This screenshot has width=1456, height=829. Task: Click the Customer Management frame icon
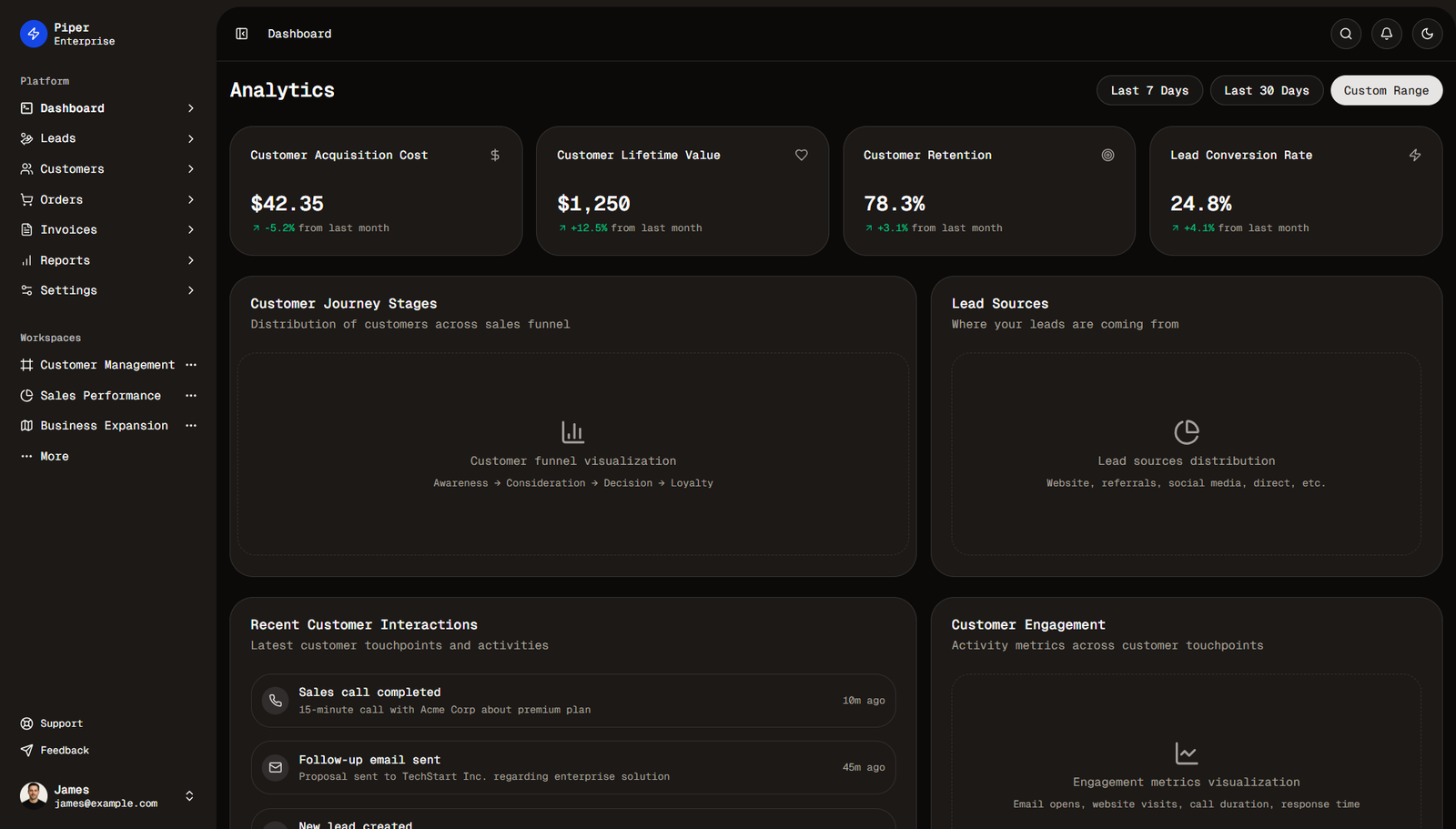point(26,365)
